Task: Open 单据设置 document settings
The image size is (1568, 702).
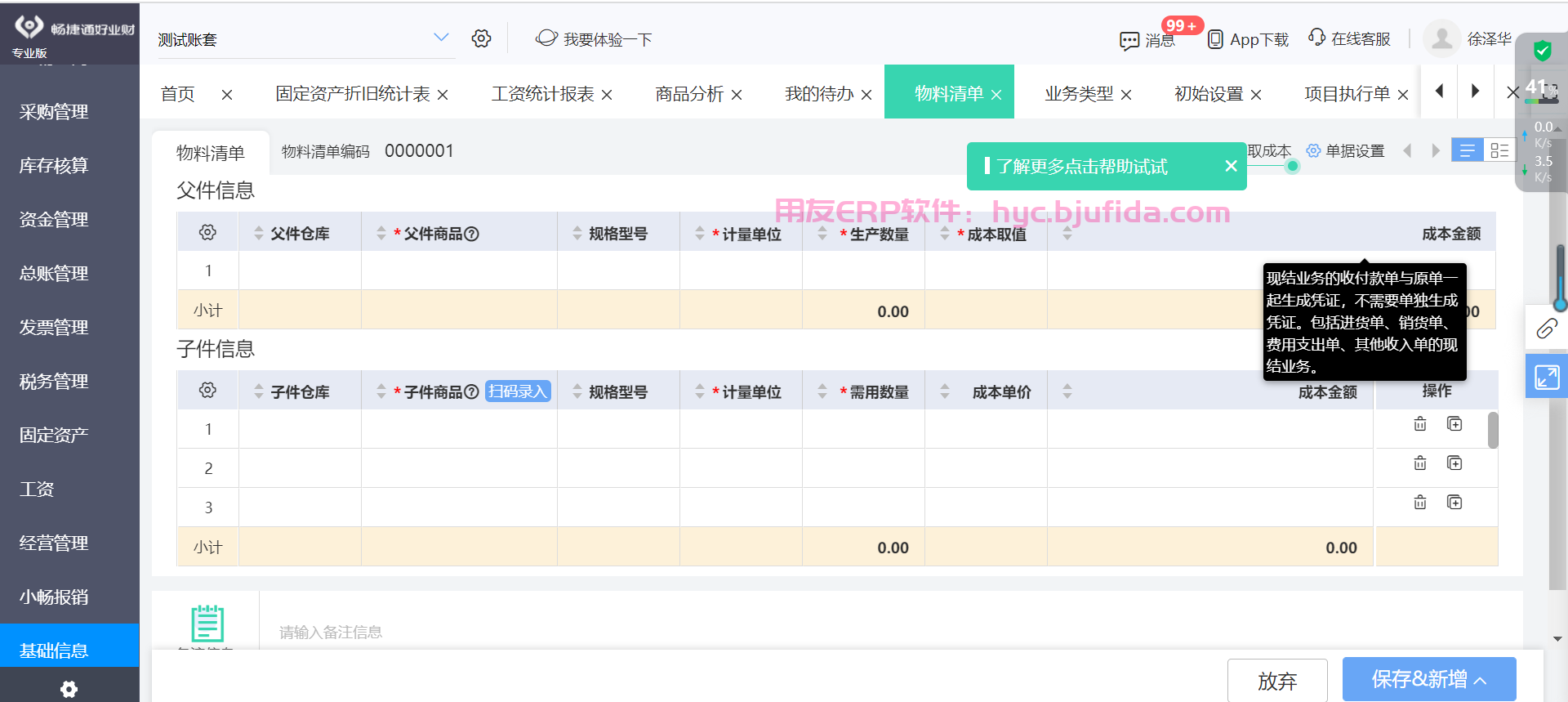Action: coord(1345,151)
